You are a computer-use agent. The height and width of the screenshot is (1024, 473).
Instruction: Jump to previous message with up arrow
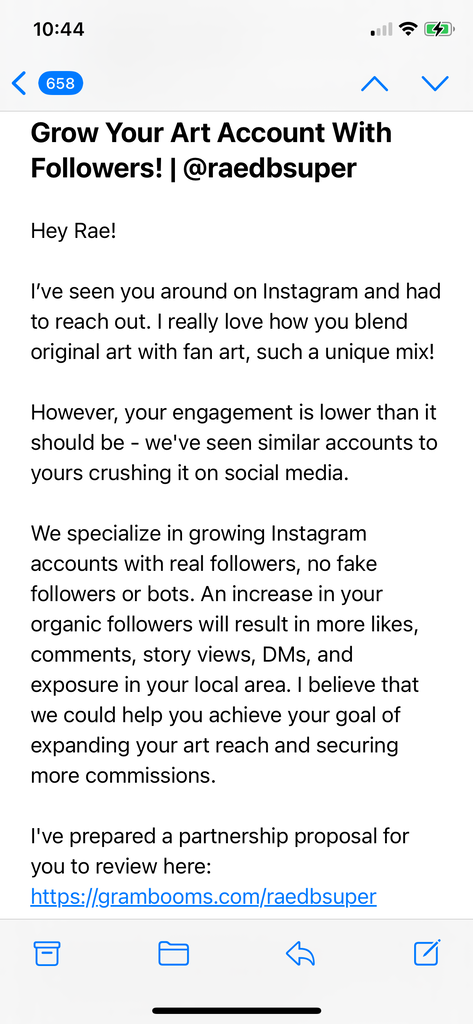375,84
